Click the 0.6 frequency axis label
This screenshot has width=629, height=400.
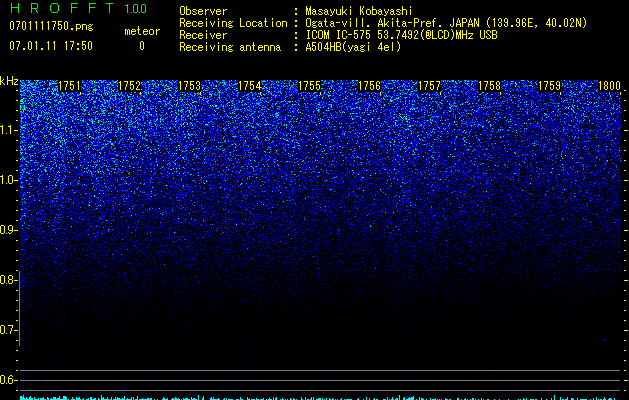tap(8, 380)
